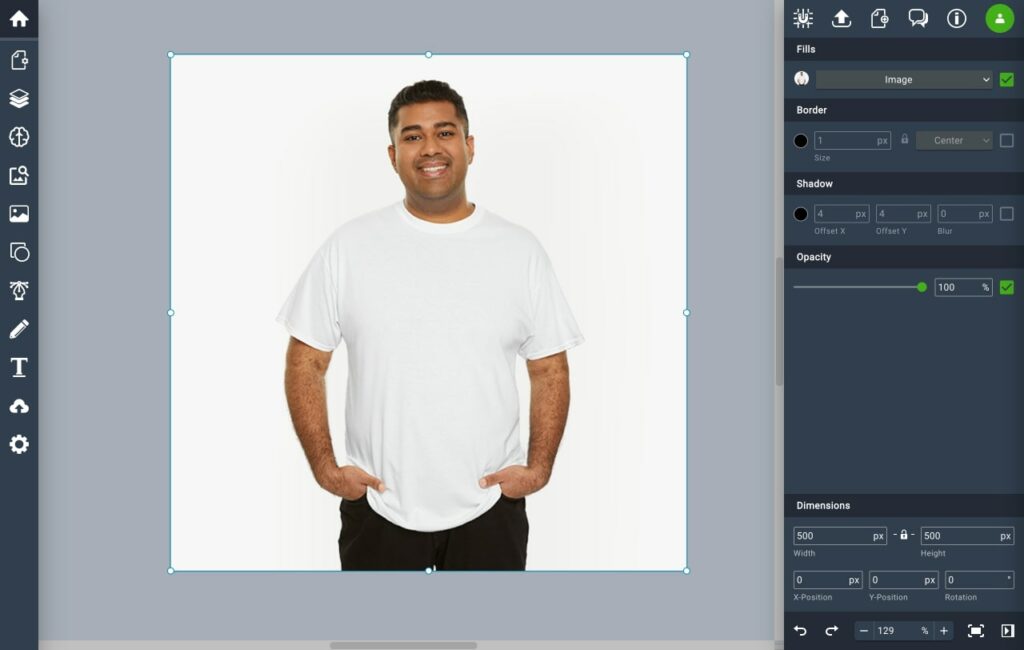Viewport: 1024px width, 650px height.
Task: Open the Image fill type dropdown
Action: [x=903, y=78]
